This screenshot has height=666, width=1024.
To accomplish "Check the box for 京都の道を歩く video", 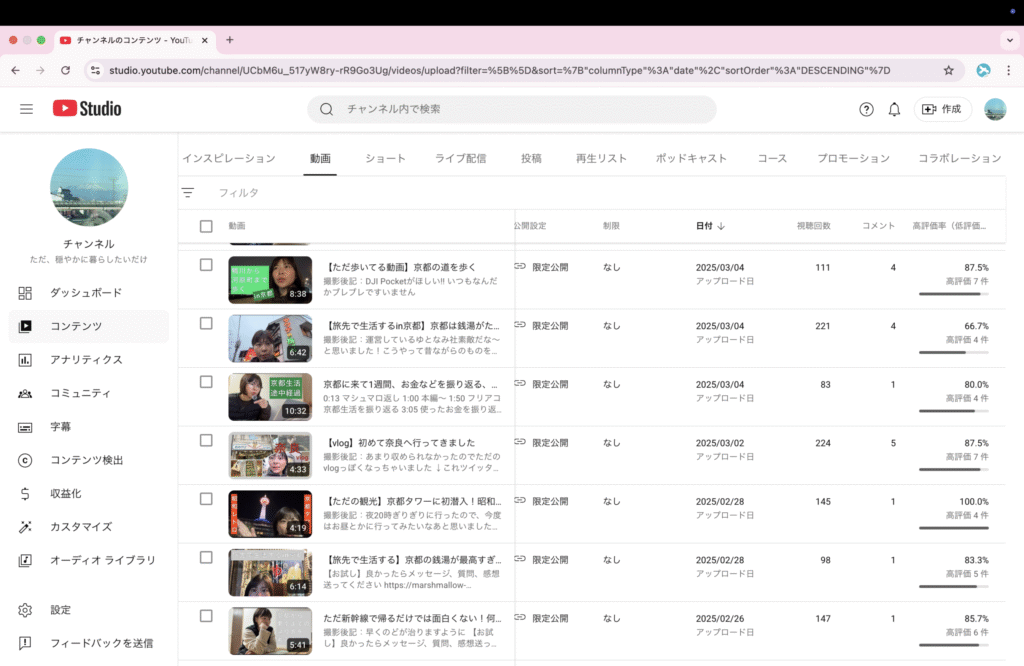I will click(206, 265).
